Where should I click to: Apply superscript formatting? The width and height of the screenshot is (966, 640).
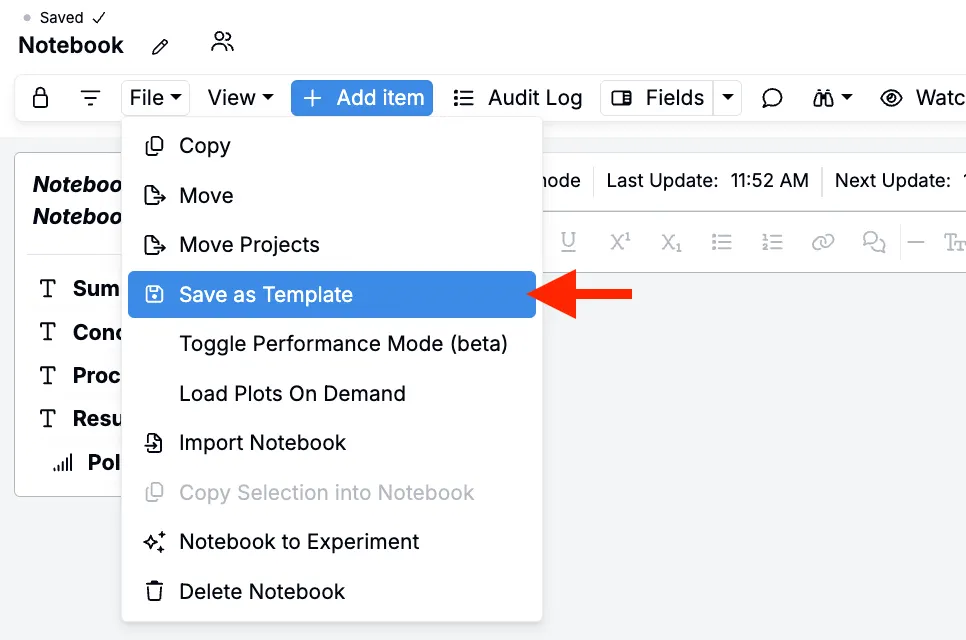(x=620, y=242)
